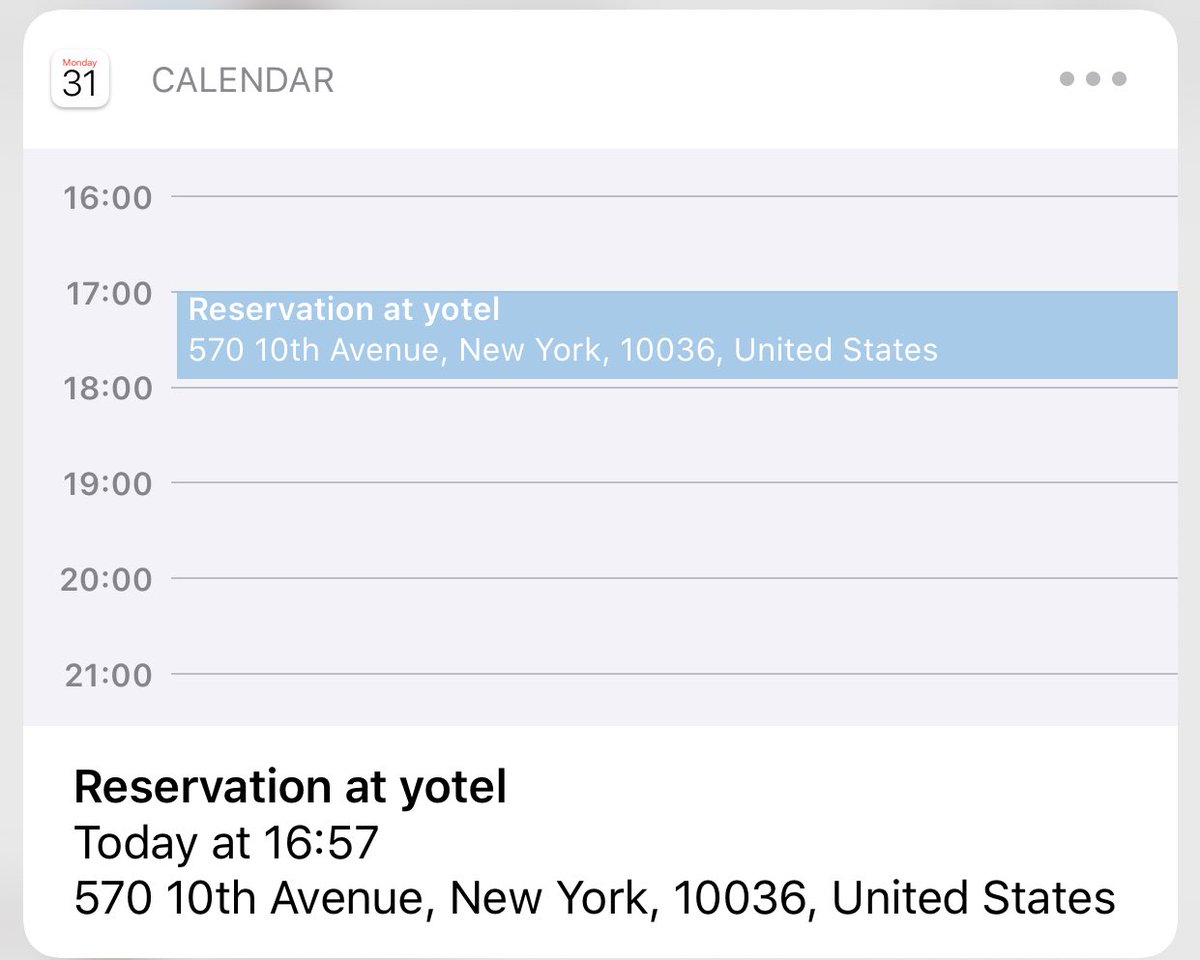
Task: Click the 18:00 time slot line
Action: (674, 387)
